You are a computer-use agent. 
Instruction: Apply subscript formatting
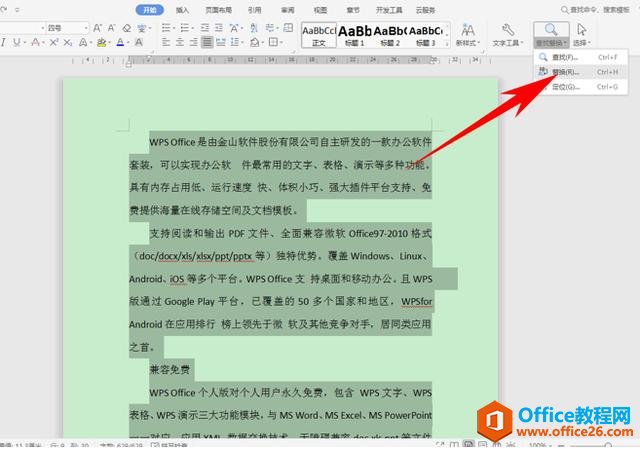(68, 42)
